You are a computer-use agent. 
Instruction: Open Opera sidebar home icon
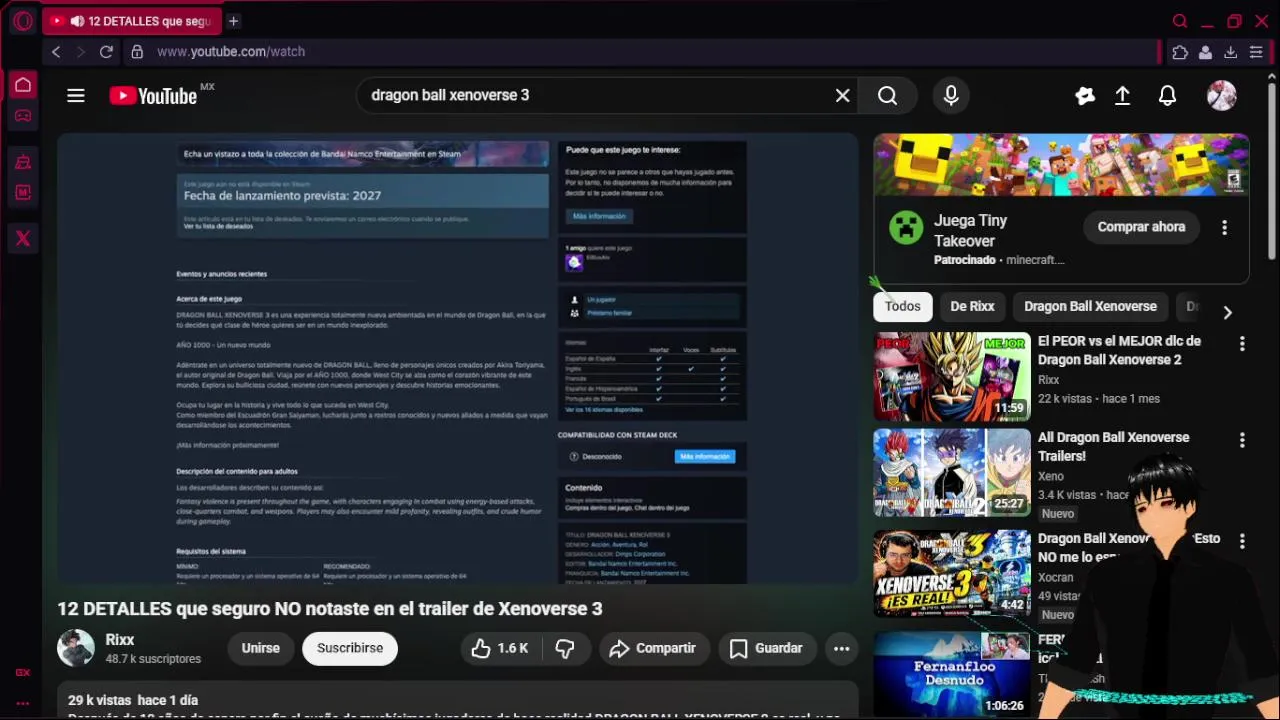(x=22, y=85)
